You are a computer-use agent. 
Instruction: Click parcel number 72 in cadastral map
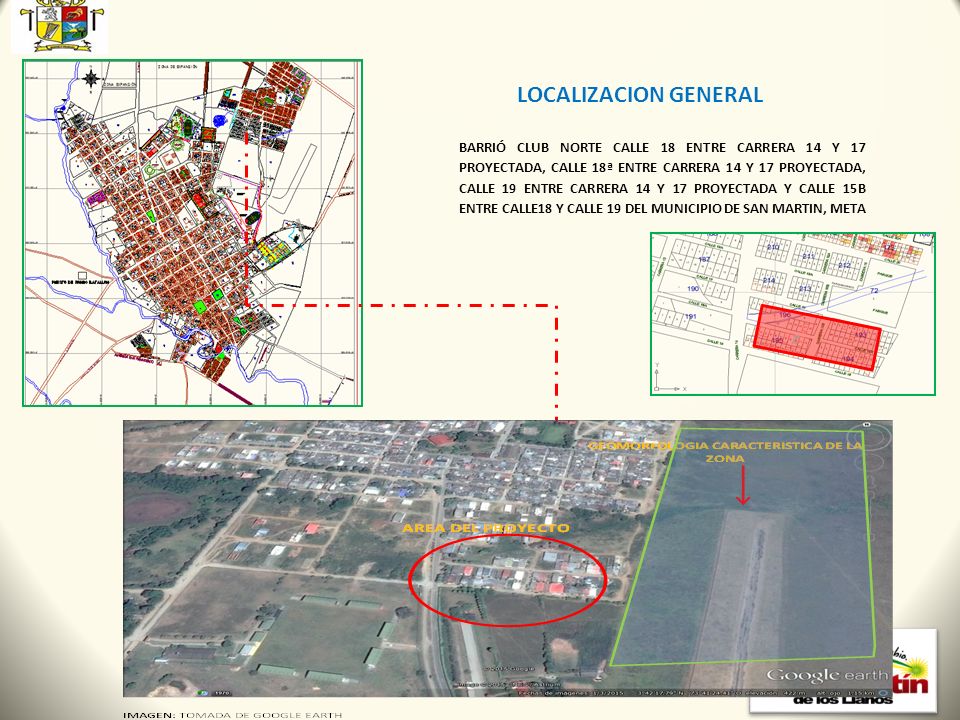tap(874, 290)
